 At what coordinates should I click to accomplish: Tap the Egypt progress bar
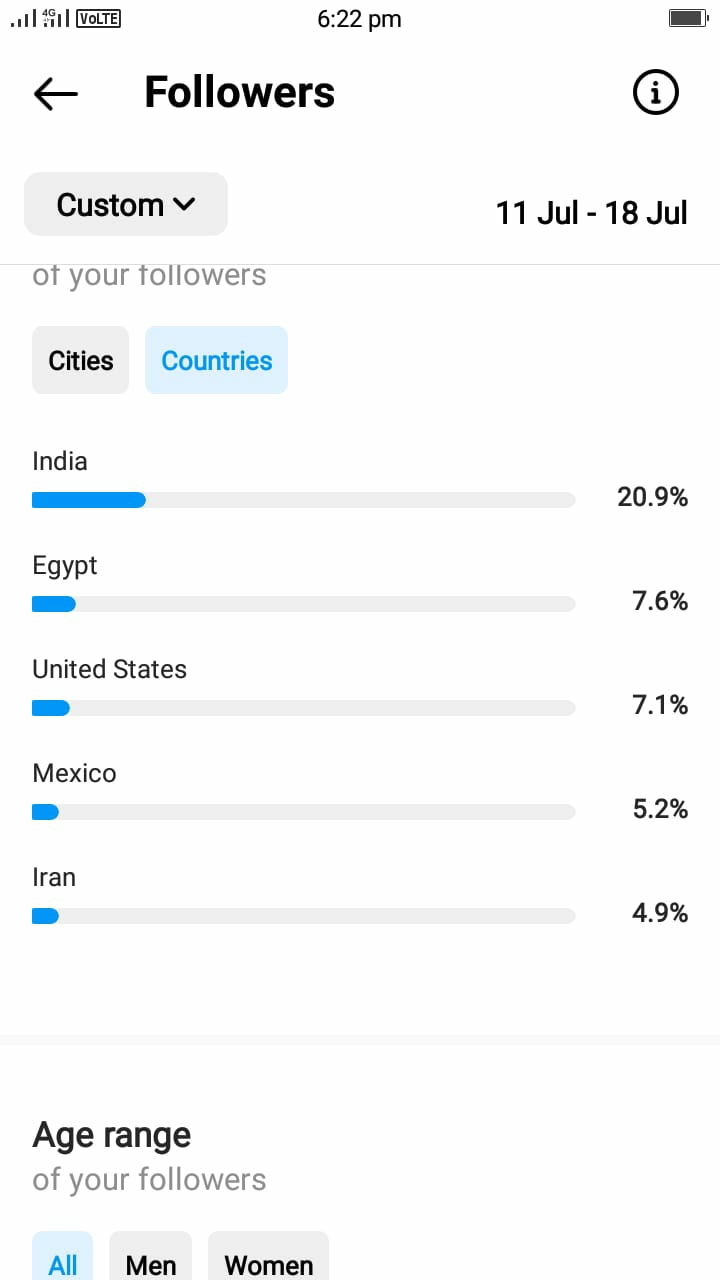[304, 604]
